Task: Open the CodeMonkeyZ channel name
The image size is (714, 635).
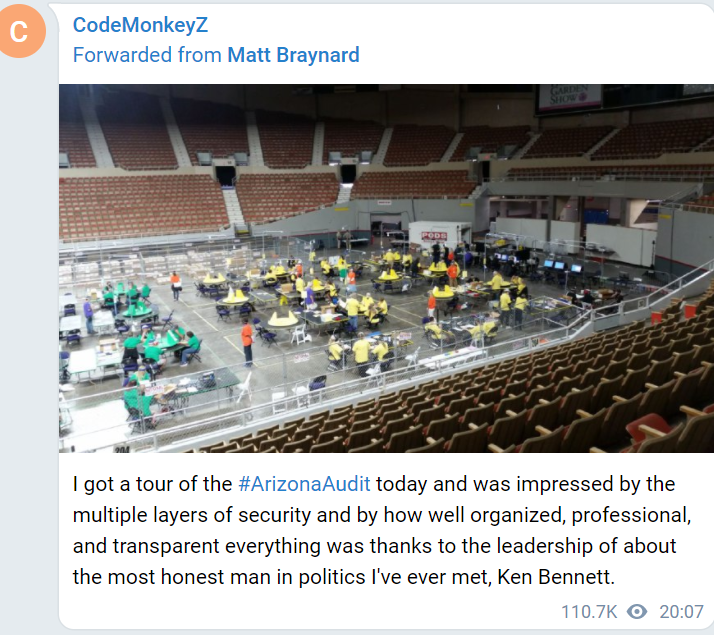Action: click(140, 25)
